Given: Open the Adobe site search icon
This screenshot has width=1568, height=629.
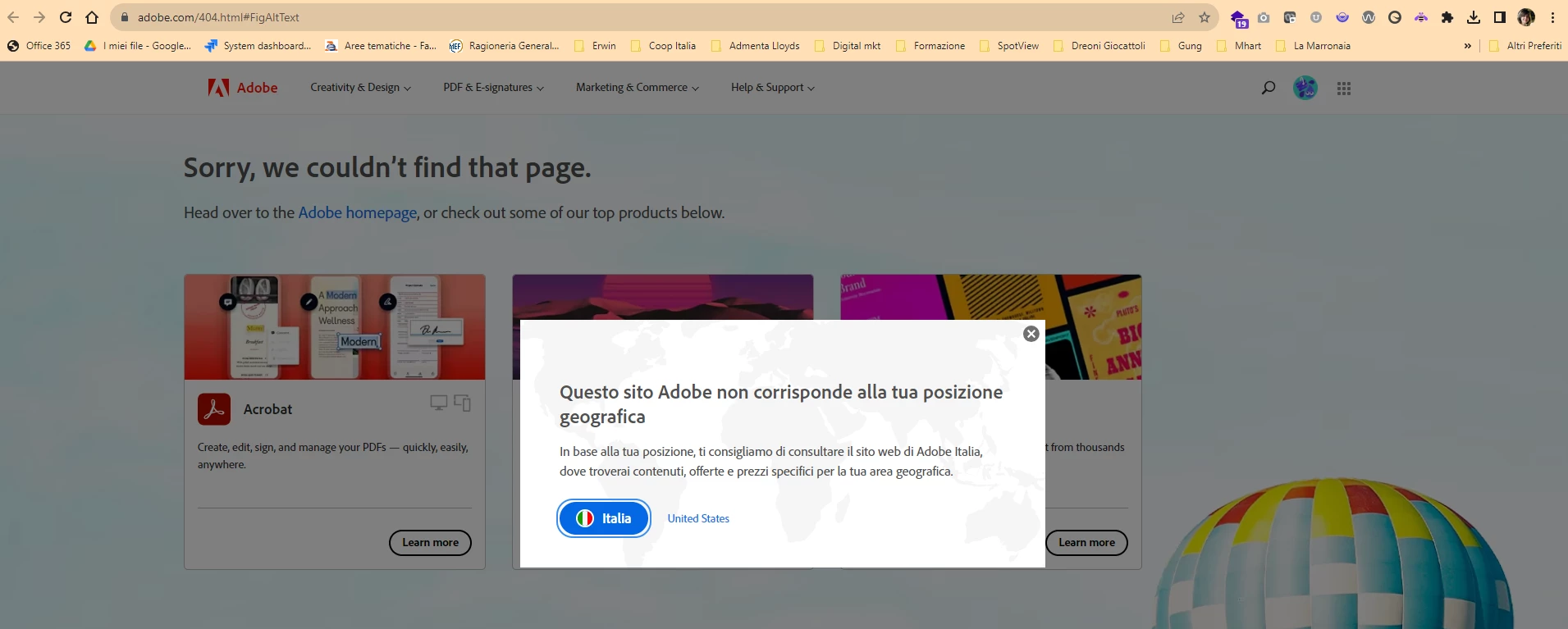Looking at the screenshot, I should tap(1268, 88).
